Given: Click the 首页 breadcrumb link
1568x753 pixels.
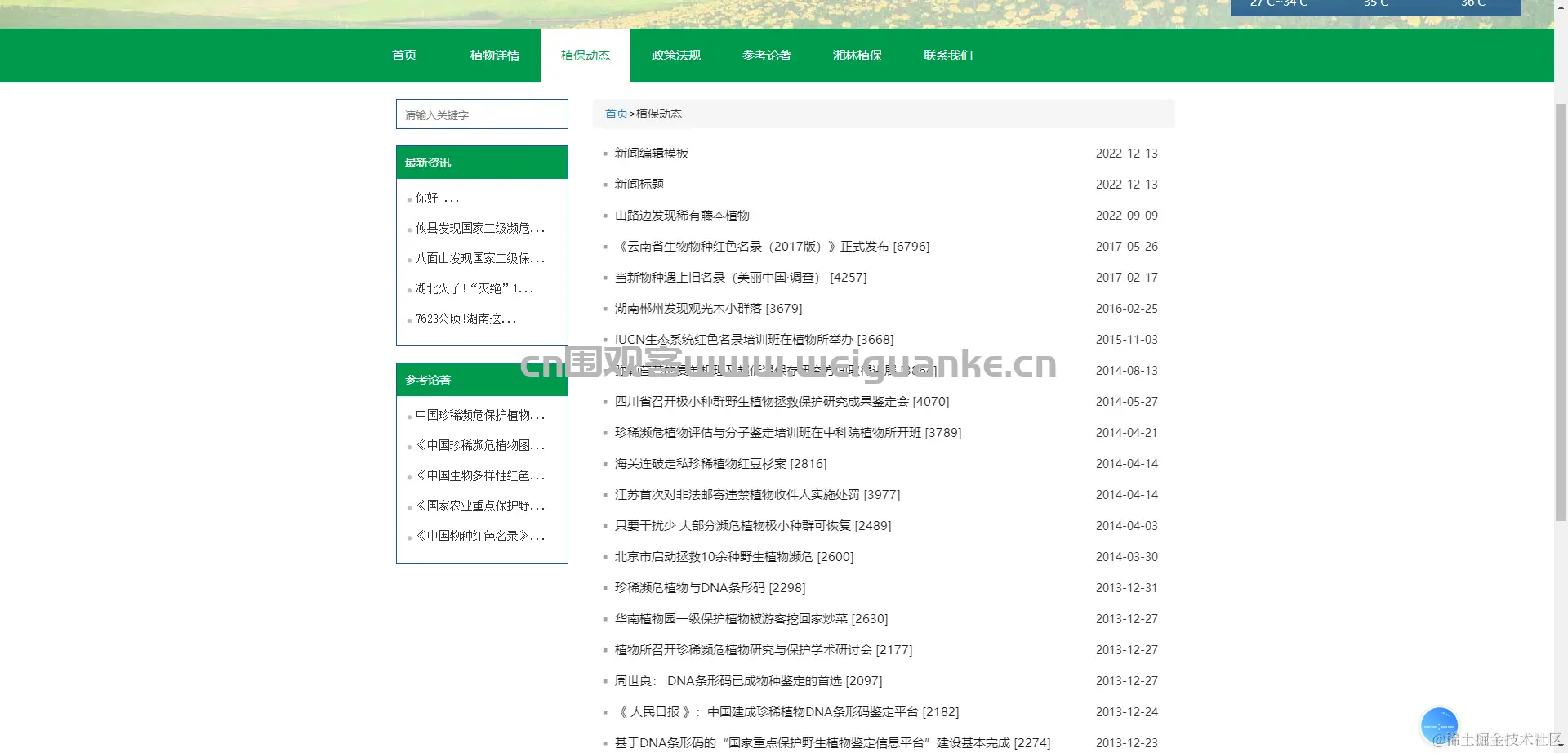Looking at the screenshot, I should (616, 114).
